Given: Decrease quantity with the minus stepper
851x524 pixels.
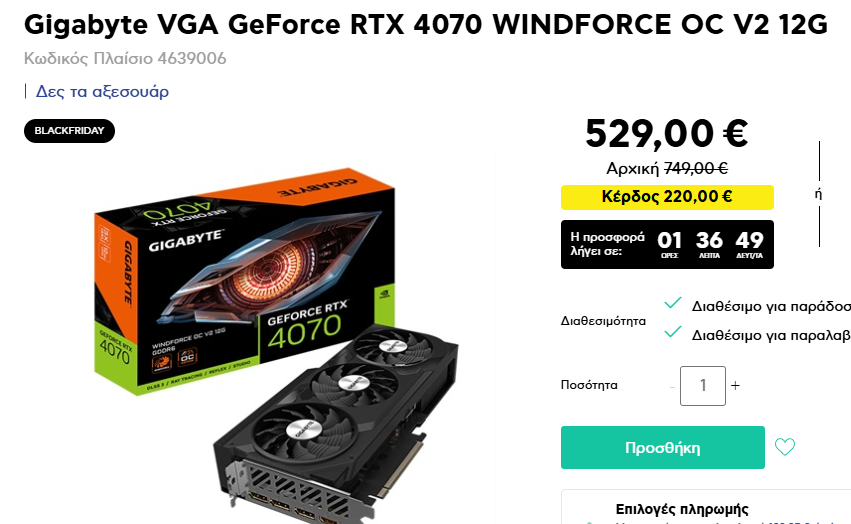Looking at the screenshot, I should 672,387.
